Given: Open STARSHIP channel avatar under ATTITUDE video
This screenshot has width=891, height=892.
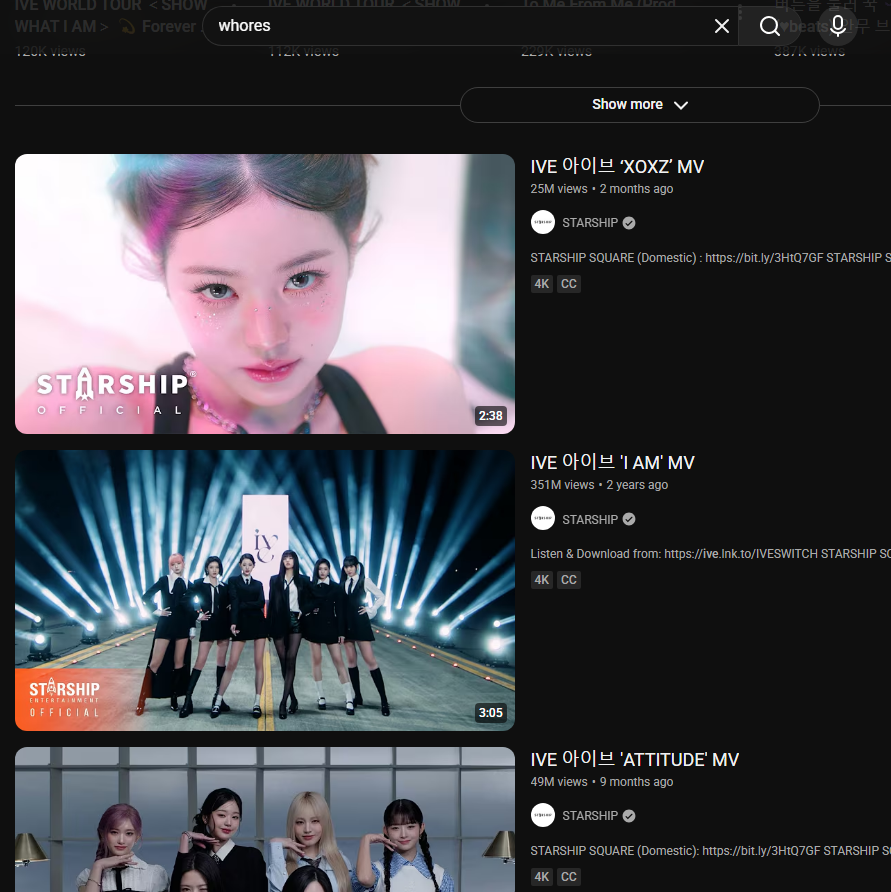Looking at the screenshot, I should [543, 815].
